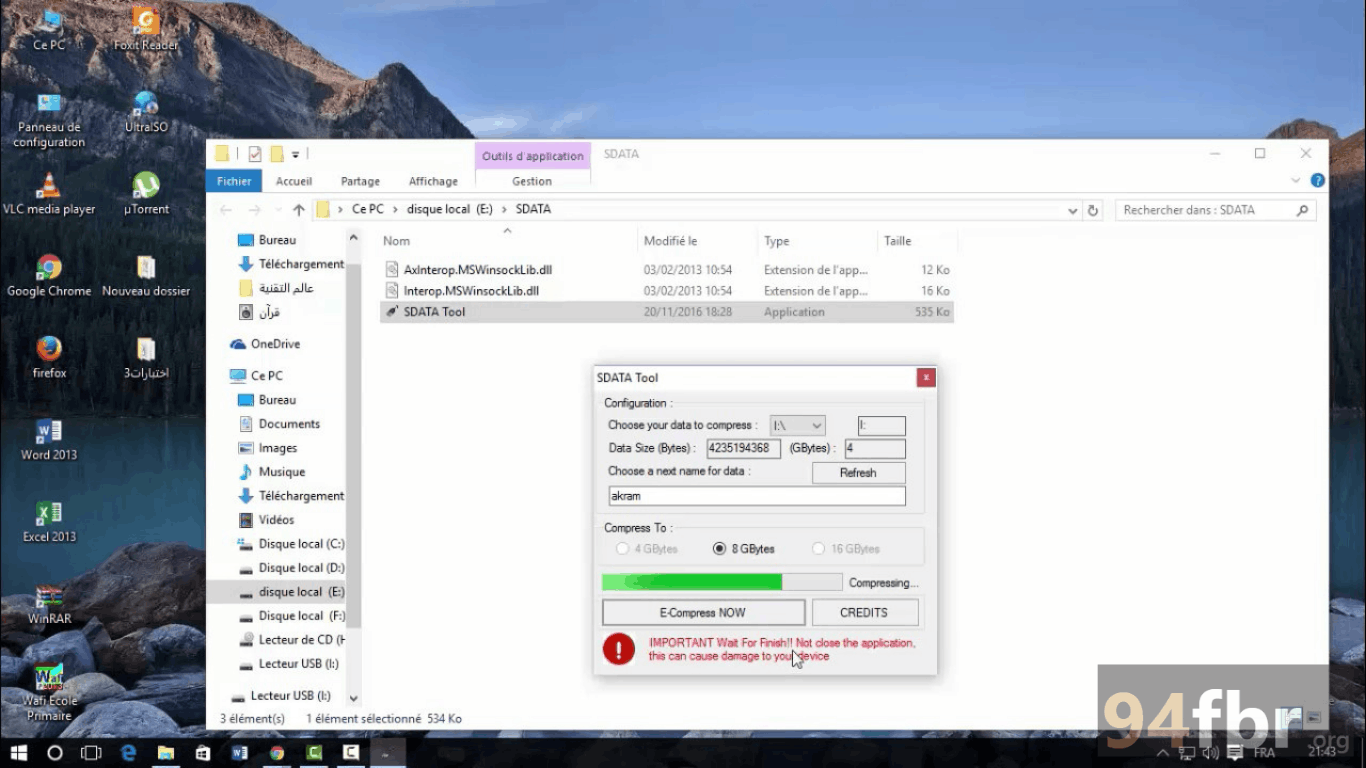
Task: Click the chevron after Ce PC in the path
Action: pos(395,210)
